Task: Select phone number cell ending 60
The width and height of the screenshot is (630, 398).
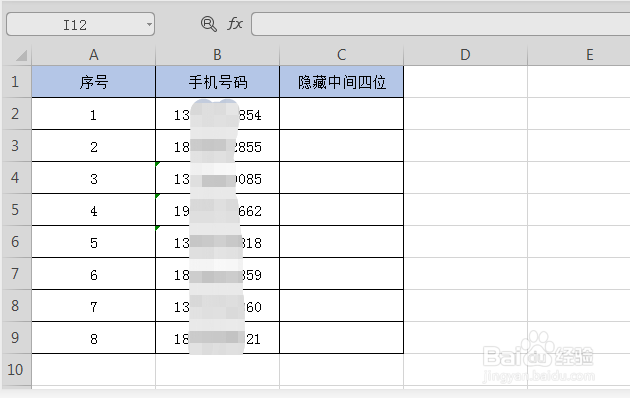Action: 217,306
